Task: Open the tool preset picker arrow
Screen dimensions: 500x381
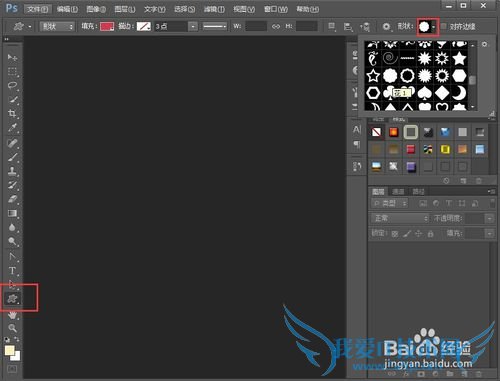Action: 30,26
